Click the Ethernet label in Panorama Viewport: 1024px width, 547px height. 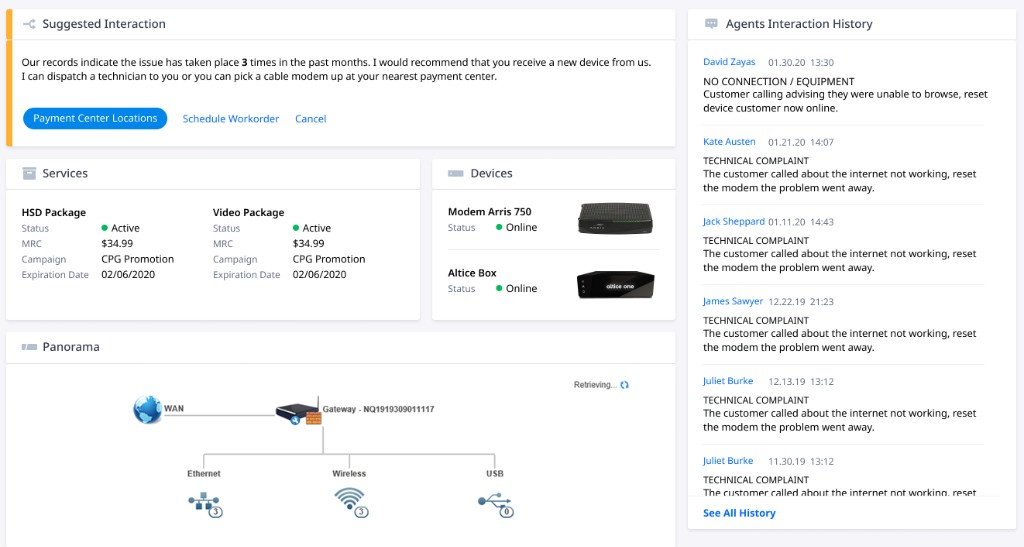tap(204, 473)
